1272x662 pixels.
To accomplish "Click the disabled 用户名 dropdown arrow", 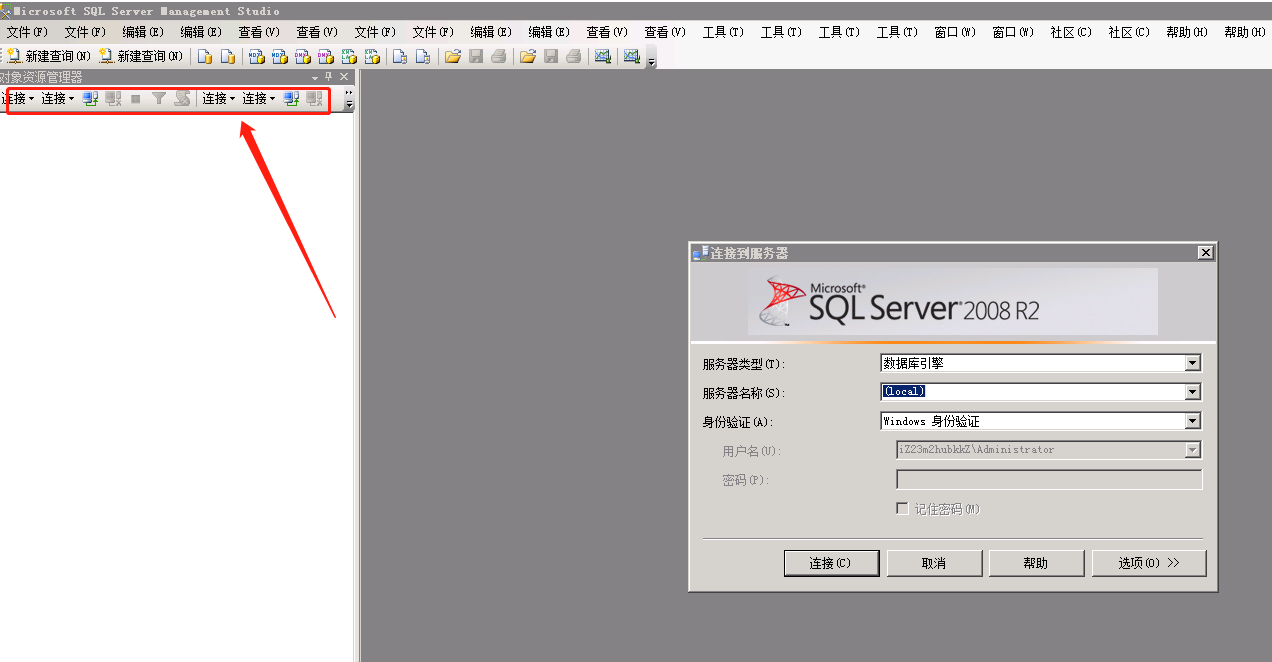I will coord(1192,450).
